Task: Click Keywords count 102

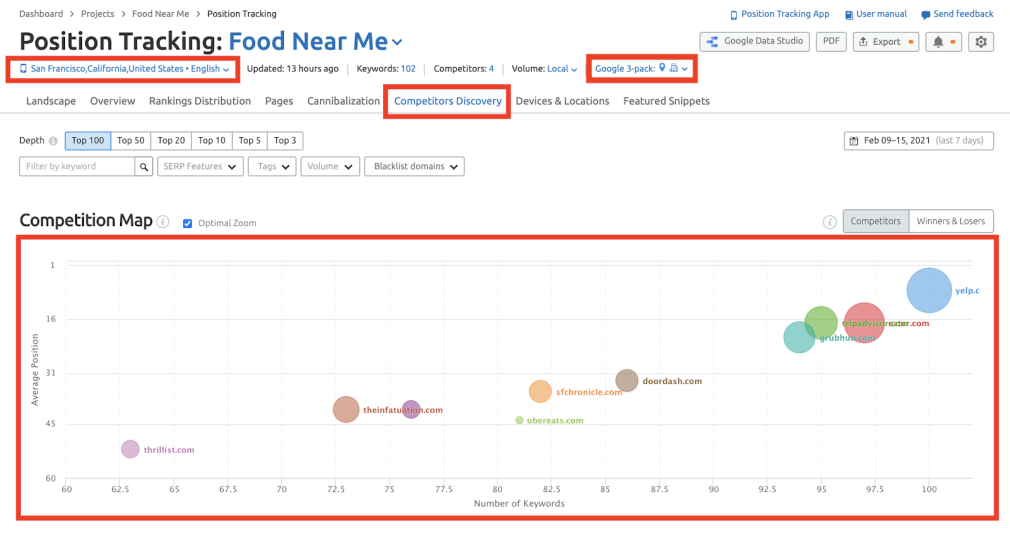Action: pyautogui.click(x=408, y=69)
